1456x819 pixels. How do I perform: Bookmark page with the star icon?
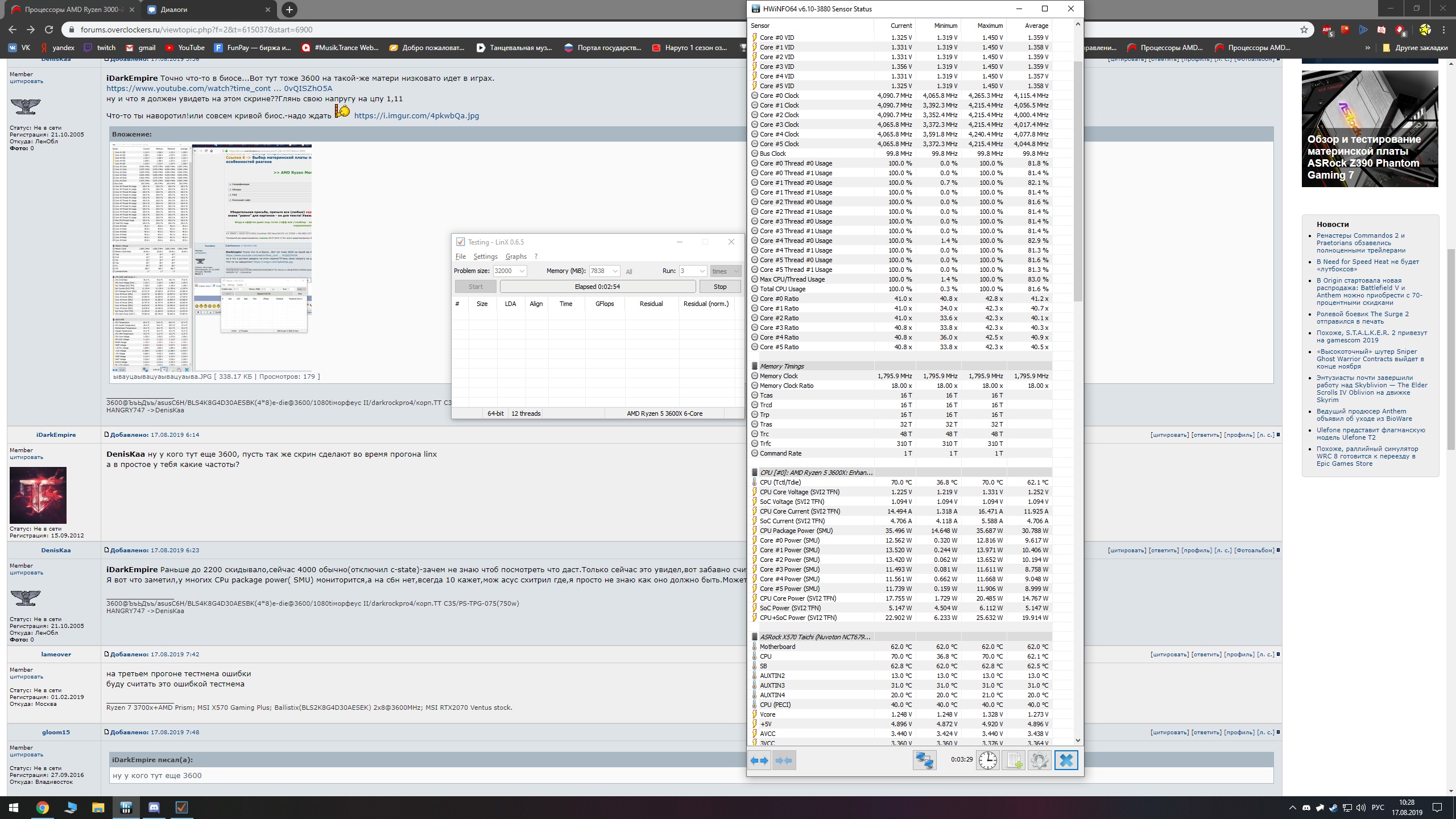tap(1304, 30)
